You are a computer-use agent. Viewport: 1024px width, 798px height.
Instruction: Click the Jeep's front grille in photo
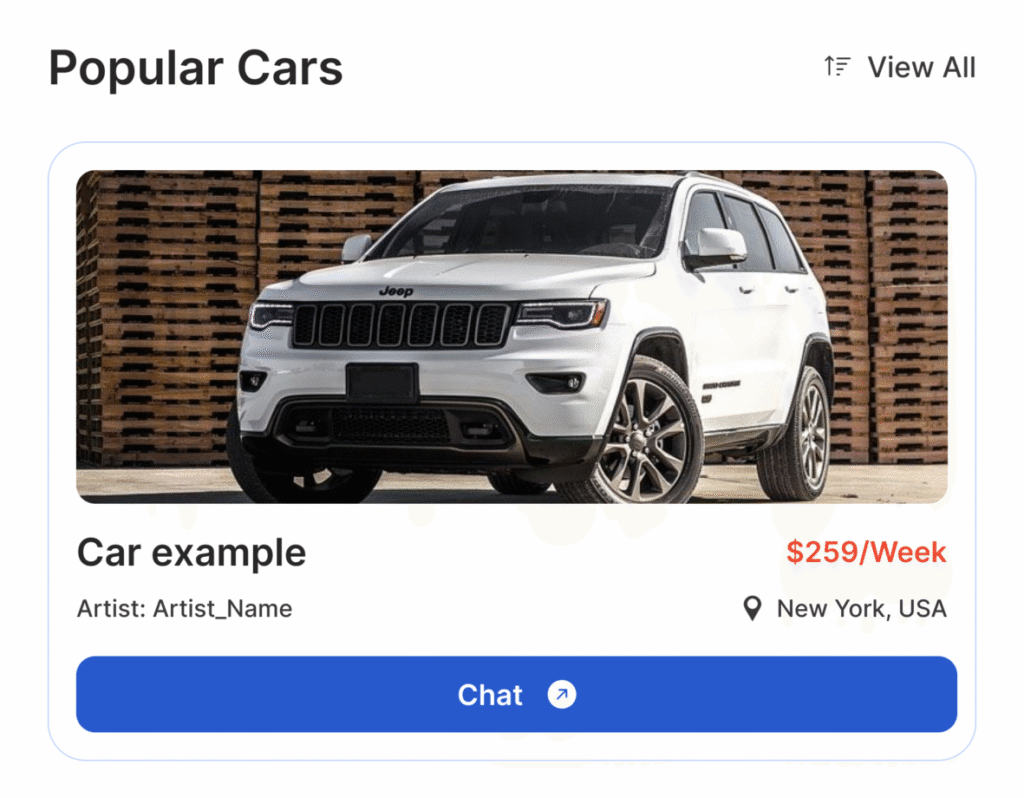(x=400, y=325)
